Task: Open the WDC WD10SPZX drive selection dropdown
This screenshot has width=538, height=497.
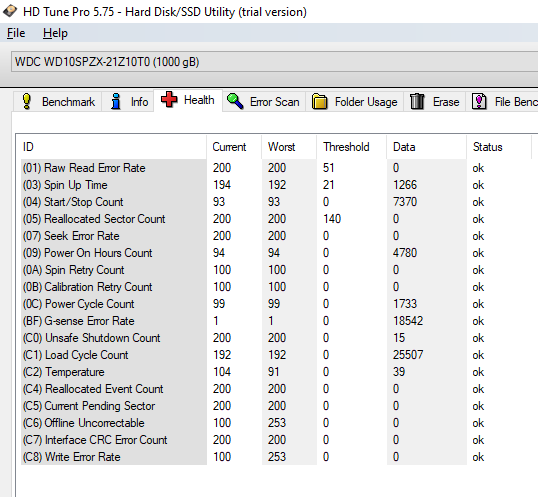Action: 274,62
